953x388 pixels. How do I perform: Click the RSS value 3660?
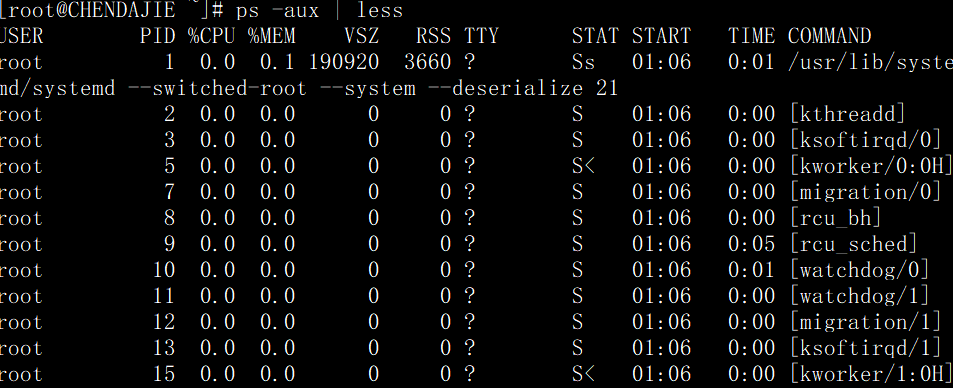coord(427,62)
